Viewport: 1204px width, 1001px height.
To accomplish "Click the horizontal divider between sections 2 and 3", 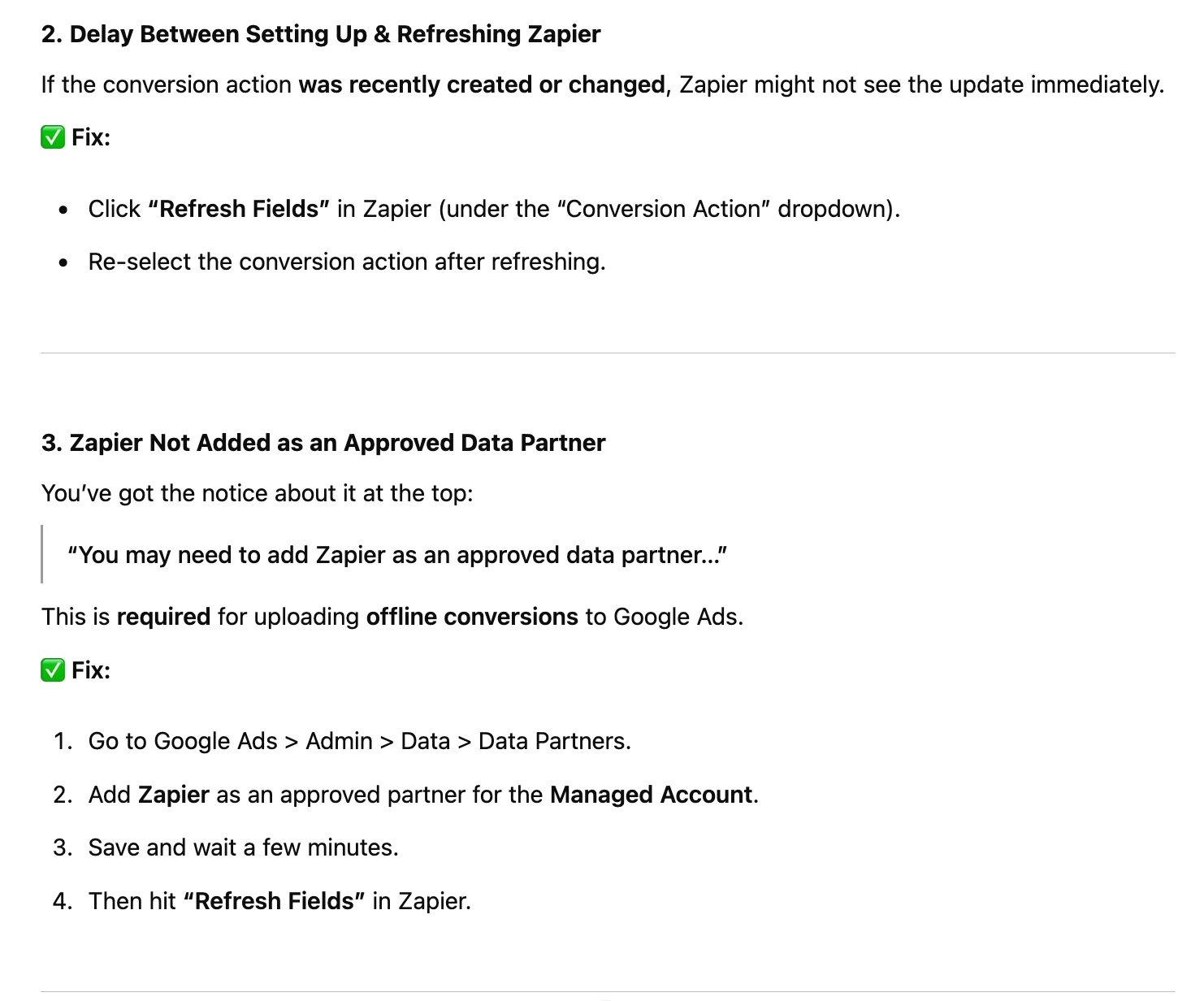I will click(x=608, y=353).
